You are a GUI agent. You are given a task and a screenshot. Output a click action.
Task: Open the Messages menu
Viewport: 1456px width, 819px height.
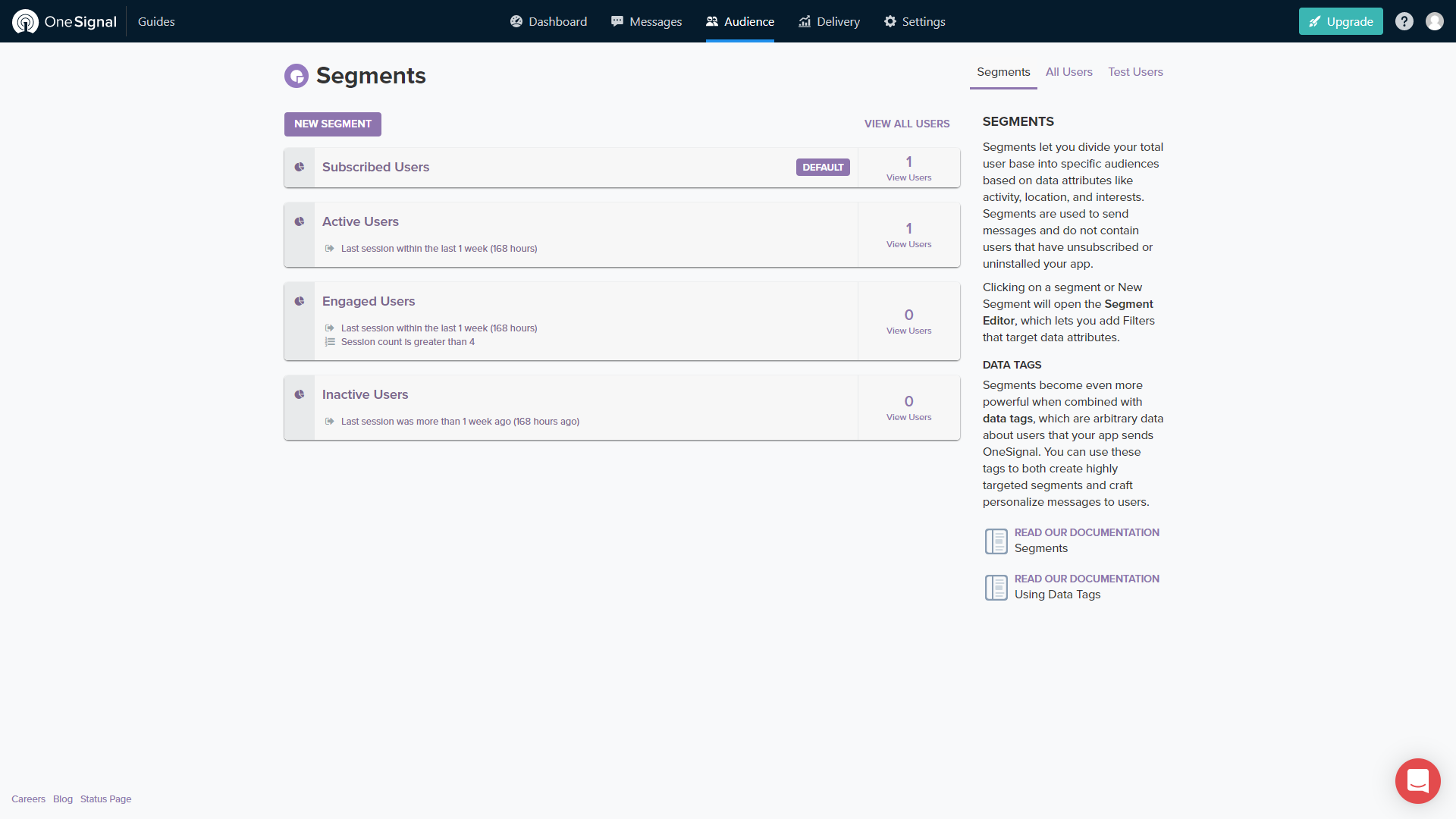[x=646, y=21]
